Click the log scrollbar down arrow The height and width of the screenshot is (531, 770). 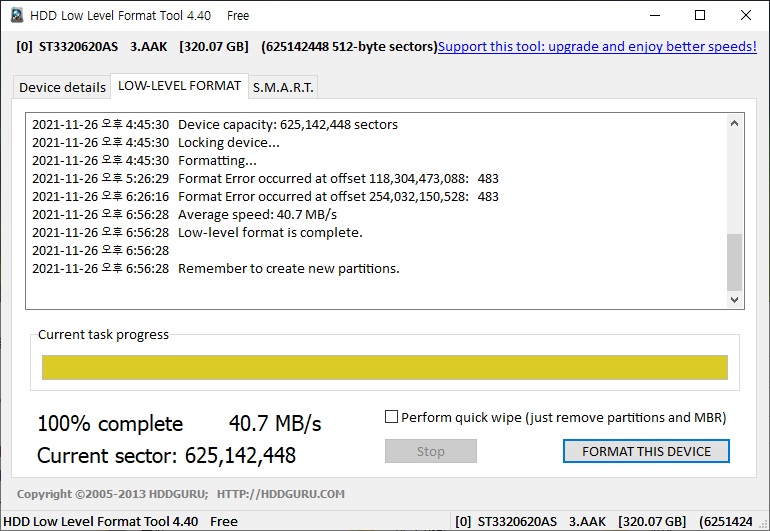tap(734, 300)
